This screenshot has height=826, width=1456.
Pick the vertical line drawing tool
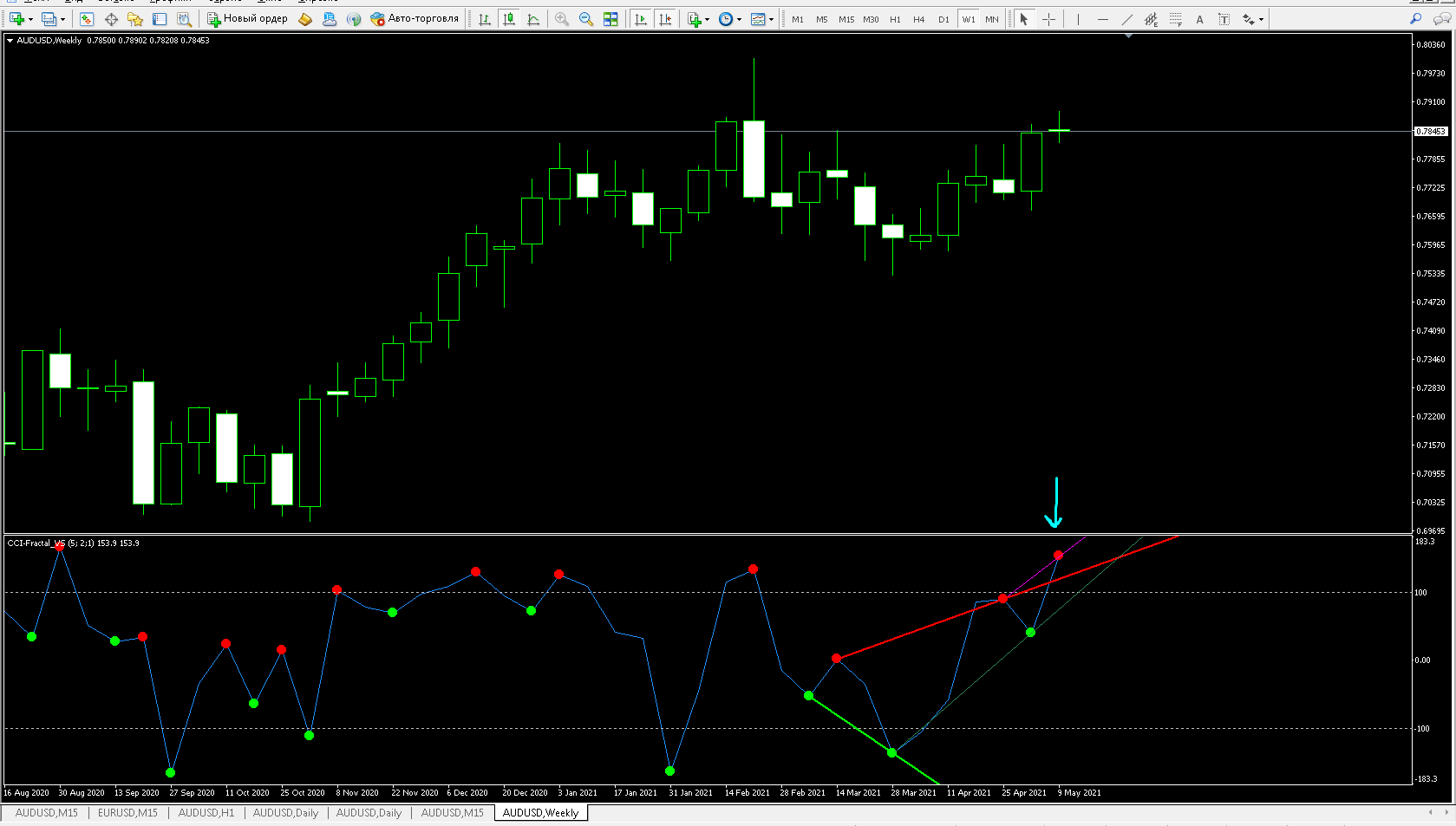click(1078, 19)
